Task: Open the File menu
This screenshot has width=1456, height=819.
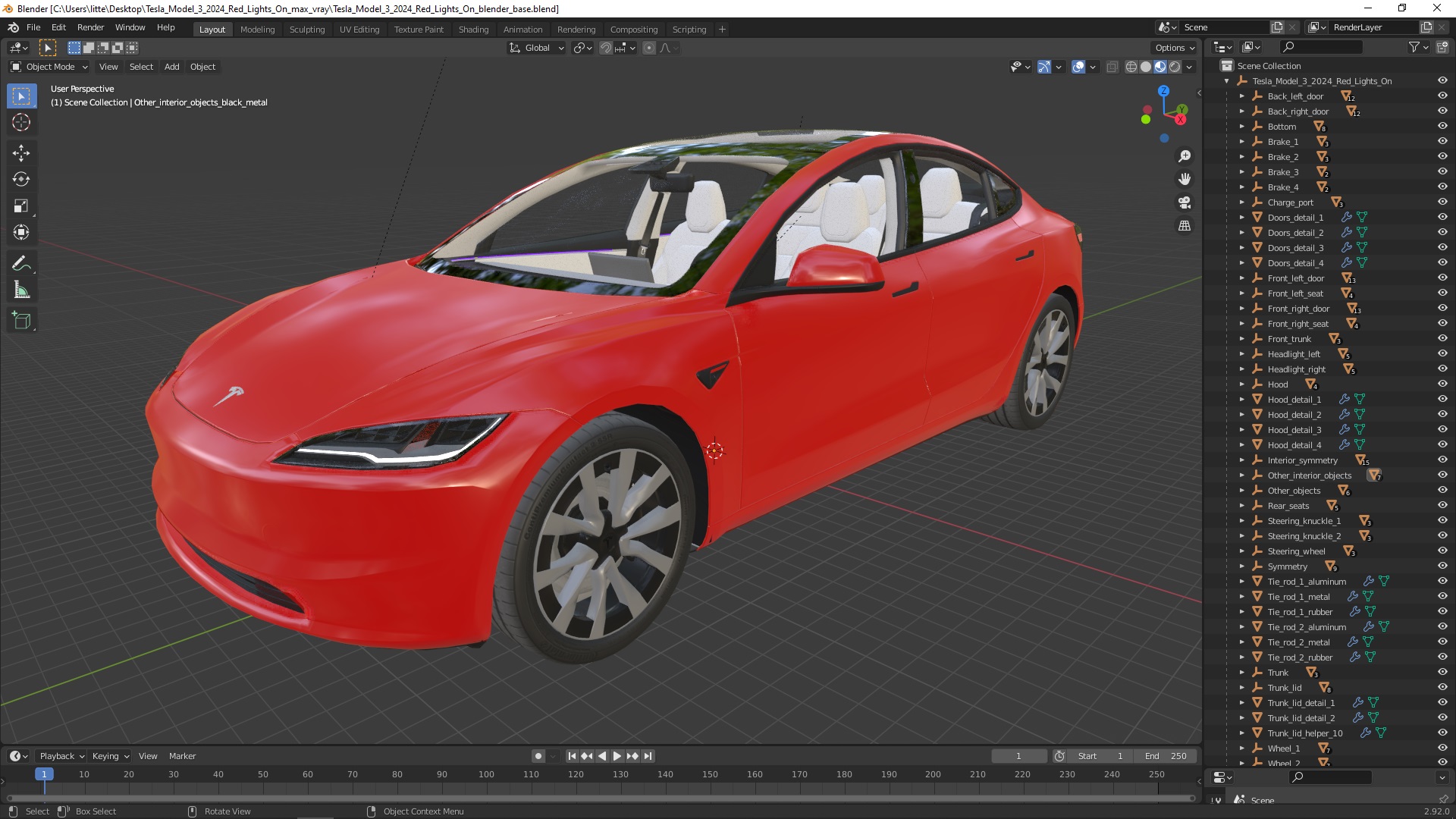Action: pos(33,27)
